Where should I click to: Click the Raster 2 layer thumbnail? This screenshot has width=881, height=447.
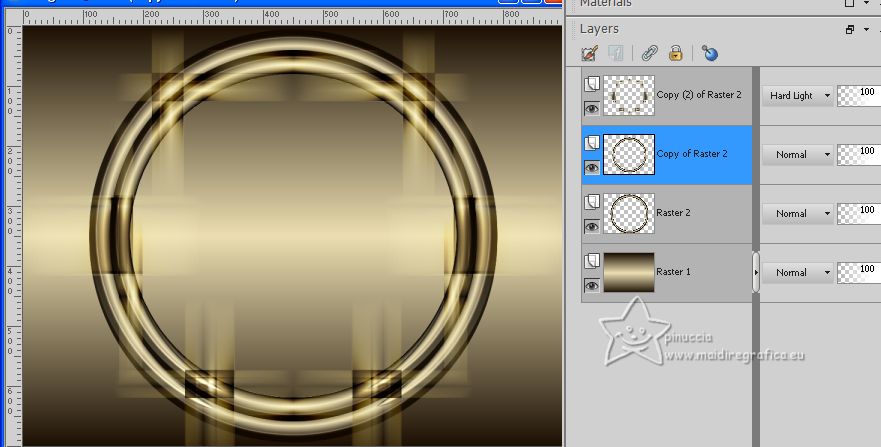[629, 213]
